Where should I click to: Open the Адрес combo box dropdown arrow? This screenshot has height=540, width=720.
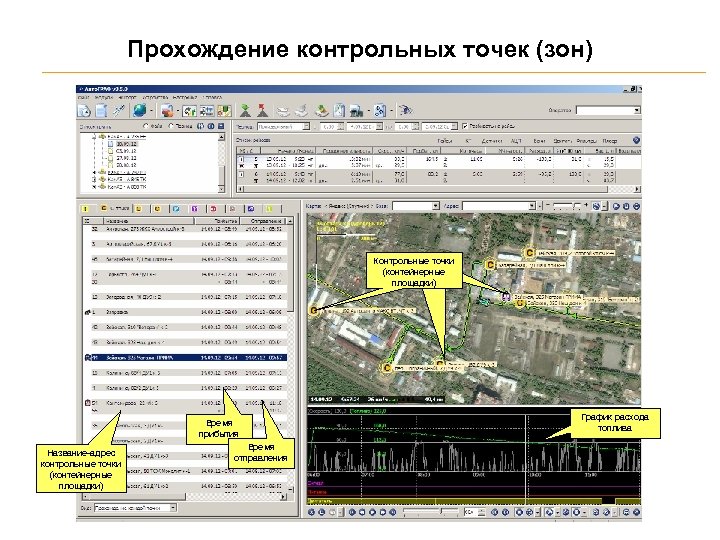click(x=532, y=206)
